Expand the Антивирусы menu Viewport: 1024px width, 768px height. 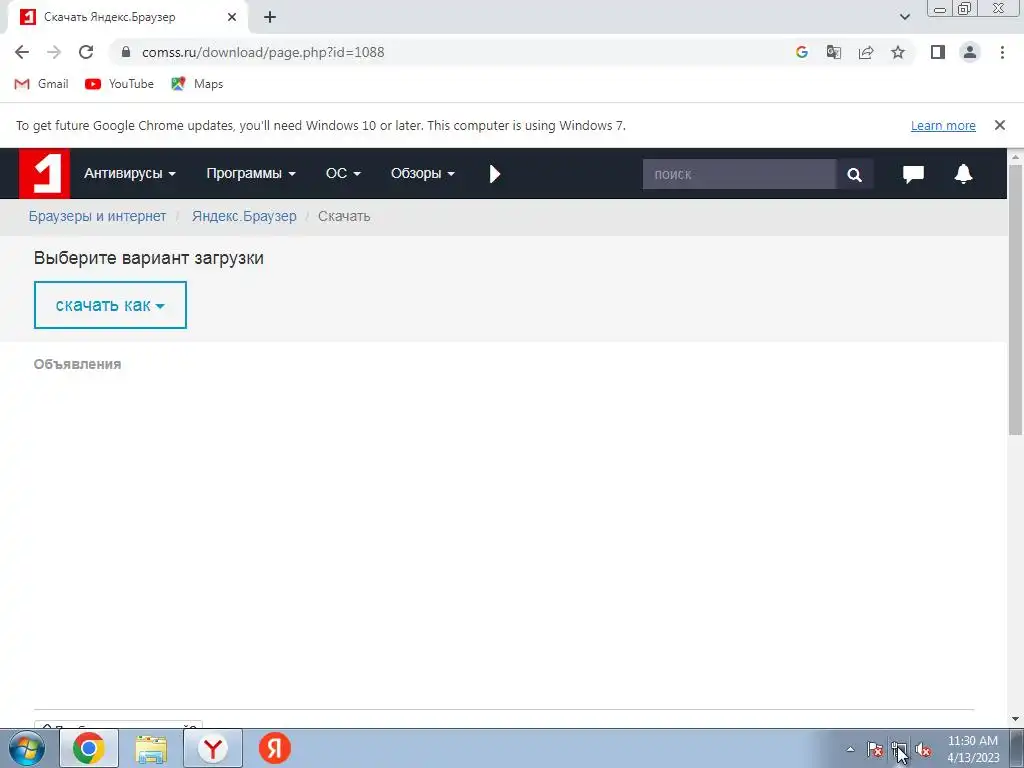pyautogui.click(x=130, y=174)
